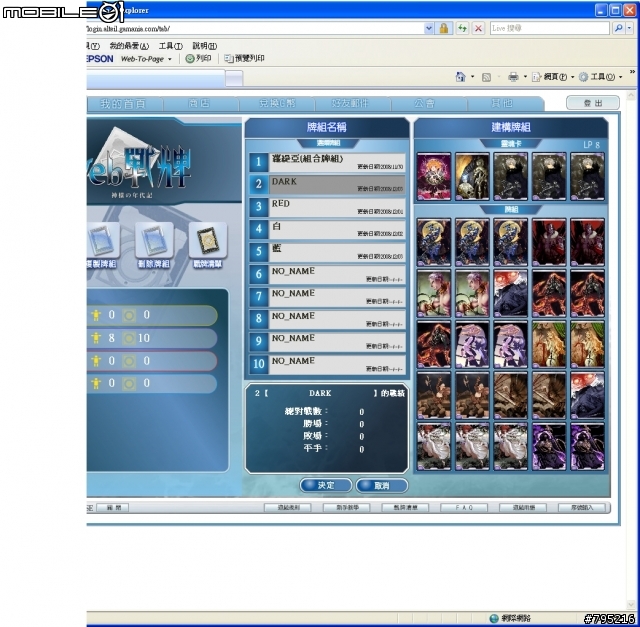This screenshot has width=640, height=627.
Task: Click the 取消 cancel button
Action: coord(382,486)
